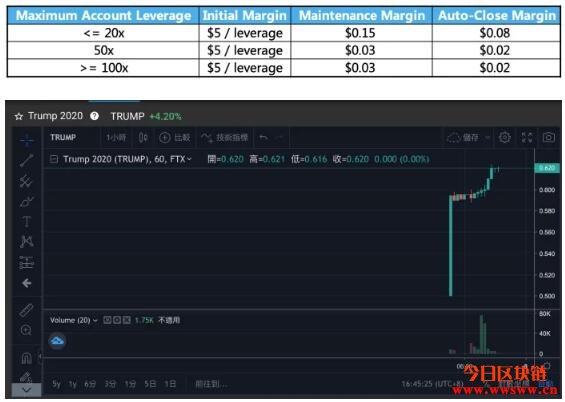Open chart settings gear icon
565x402 pixels.
coord(505,137)
